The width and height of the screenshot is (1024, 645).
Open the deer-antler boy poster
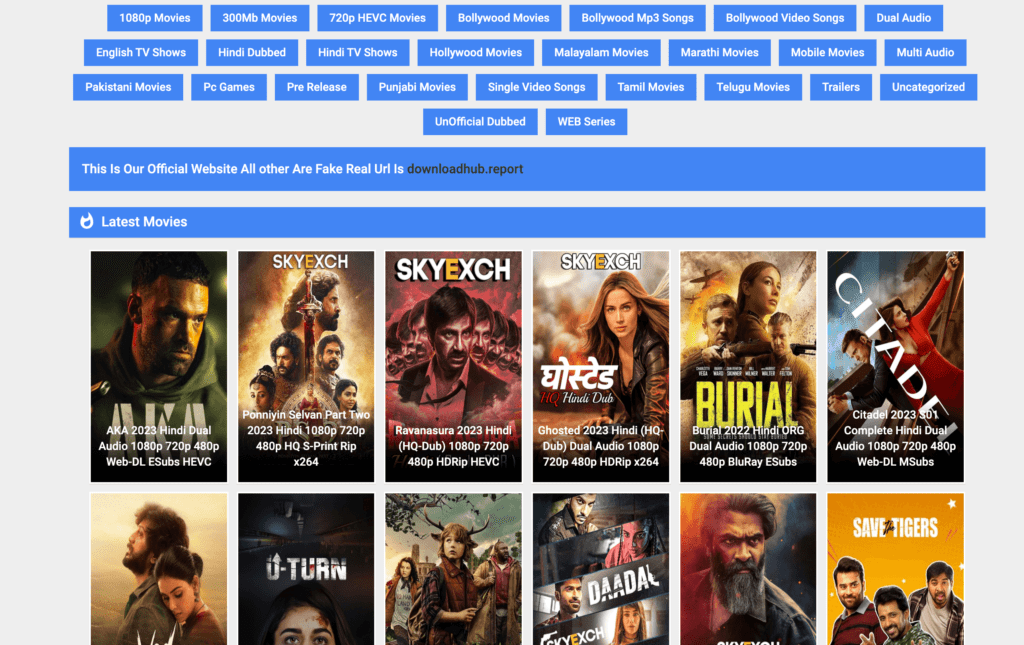point(453,569)
